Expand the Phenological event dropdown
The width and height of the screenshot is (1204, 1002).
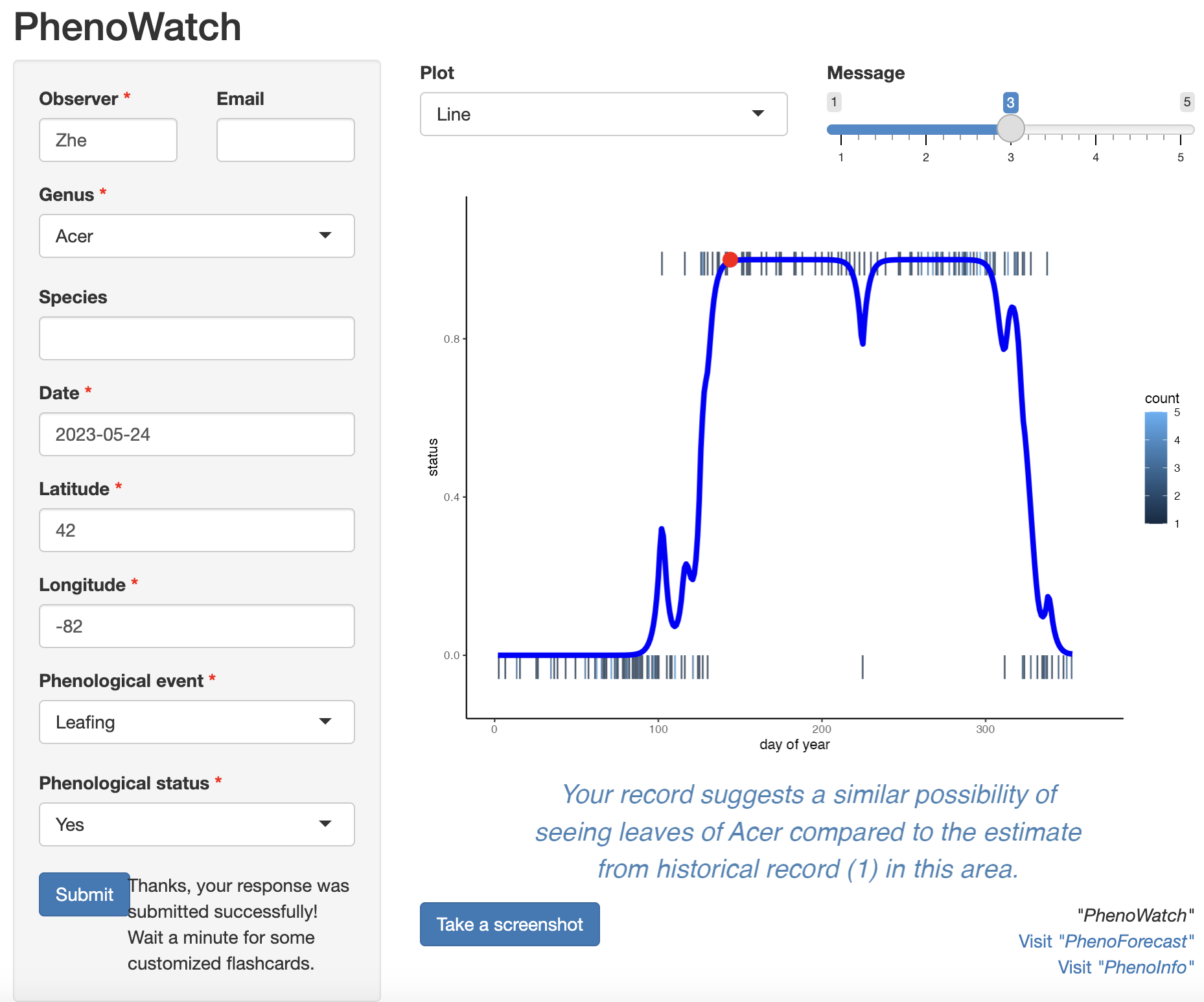point(197,722)
